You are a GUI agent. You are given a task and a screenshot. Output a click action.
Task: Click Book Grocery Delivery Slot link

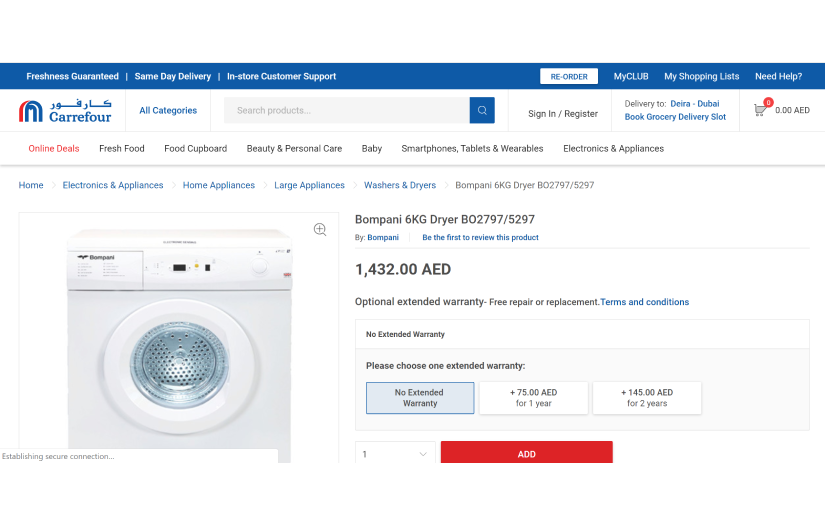(x=675, y=117)
